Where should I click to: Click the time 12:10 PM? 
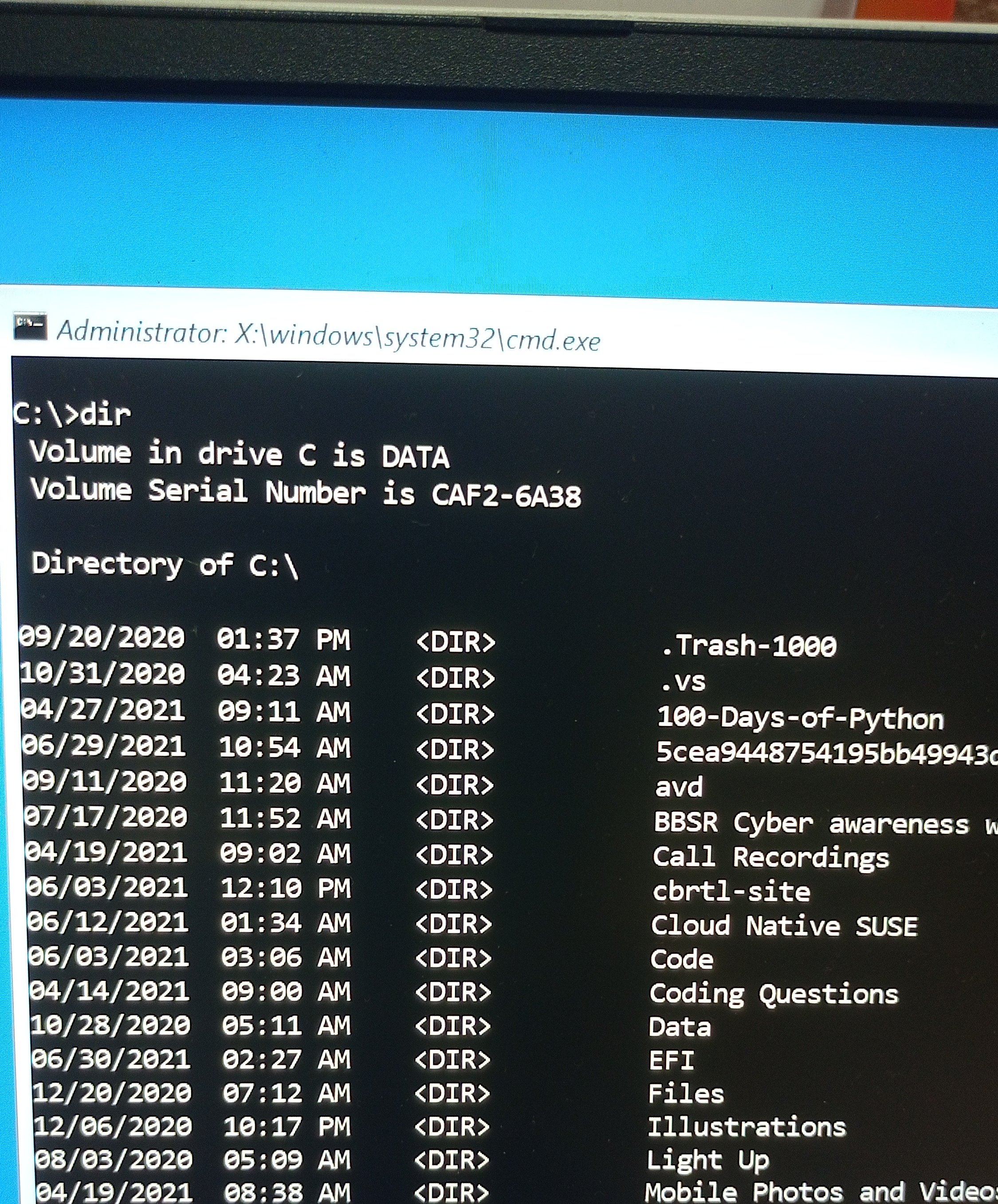(x=286, y=889)
